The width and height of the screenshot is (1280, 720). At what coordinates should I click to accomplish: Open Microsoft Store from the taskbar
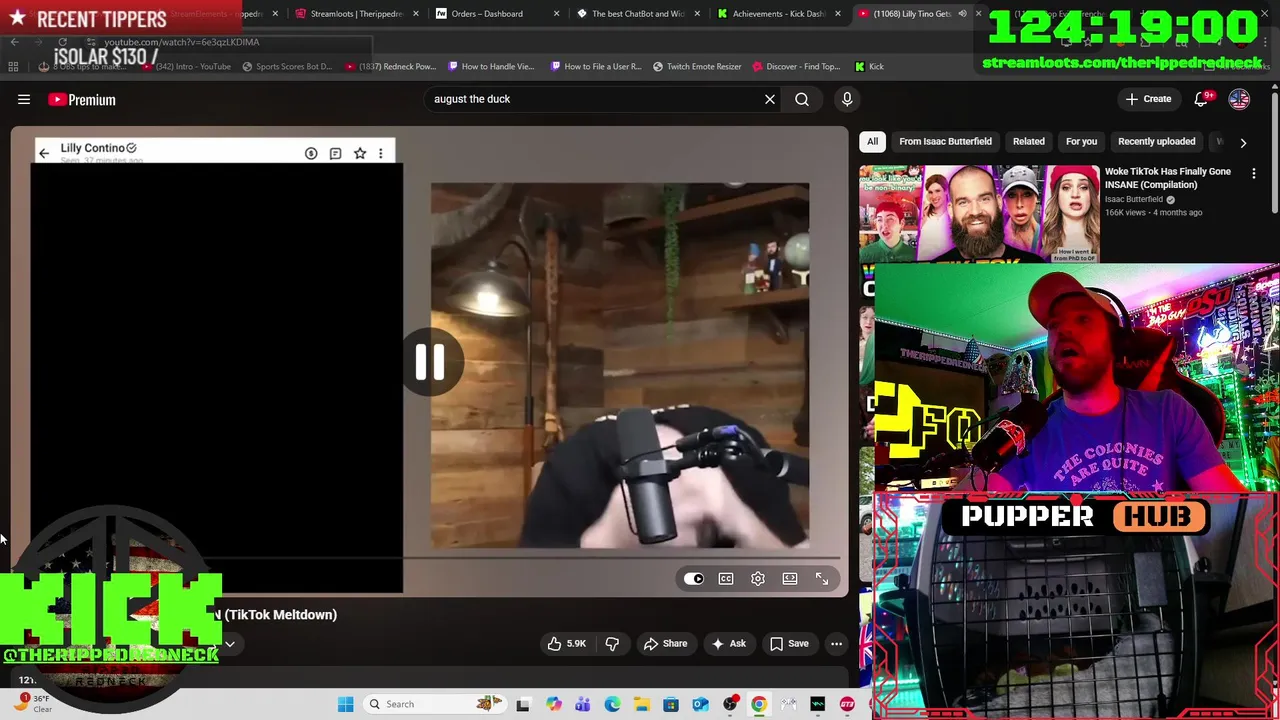tap(671, 704)
